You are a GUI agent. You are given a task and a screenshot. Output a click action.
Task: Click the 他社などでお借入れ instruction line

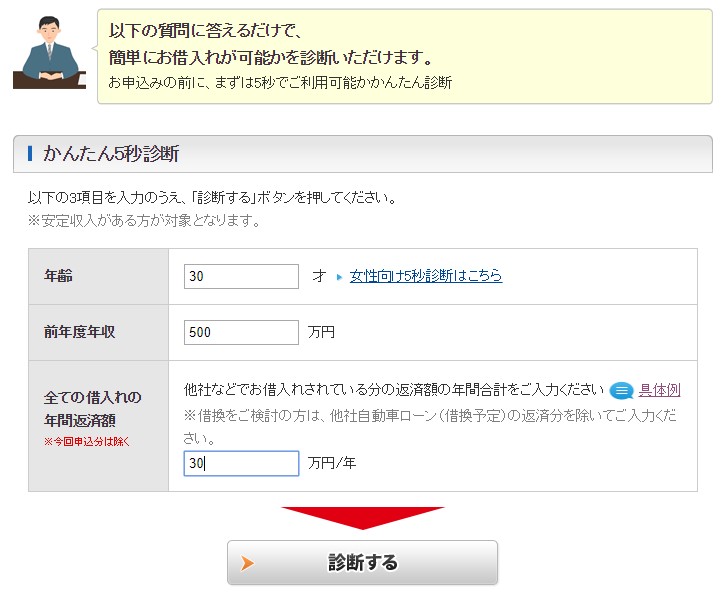[x=394, y=390]
